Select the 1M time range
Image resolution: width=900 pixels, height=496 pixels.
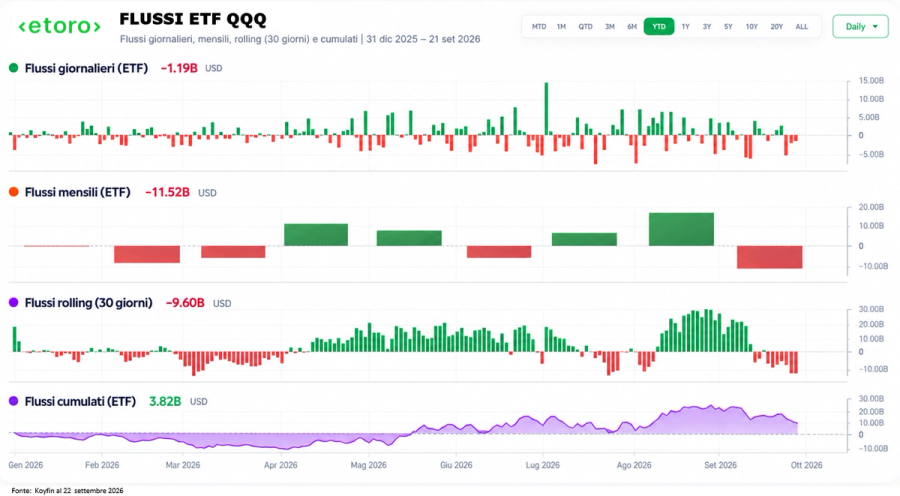[x=561, y=26]
